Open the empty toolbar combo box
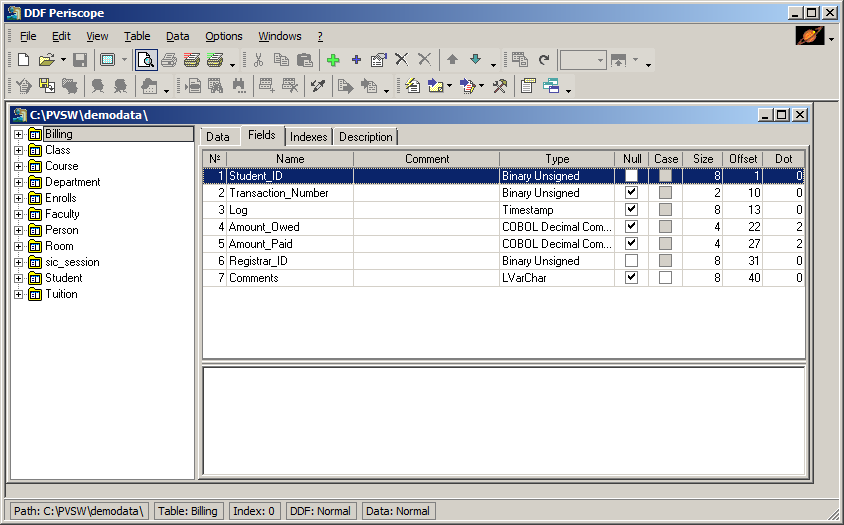Screen dimensions: 844x525 [x=583, y=60]
